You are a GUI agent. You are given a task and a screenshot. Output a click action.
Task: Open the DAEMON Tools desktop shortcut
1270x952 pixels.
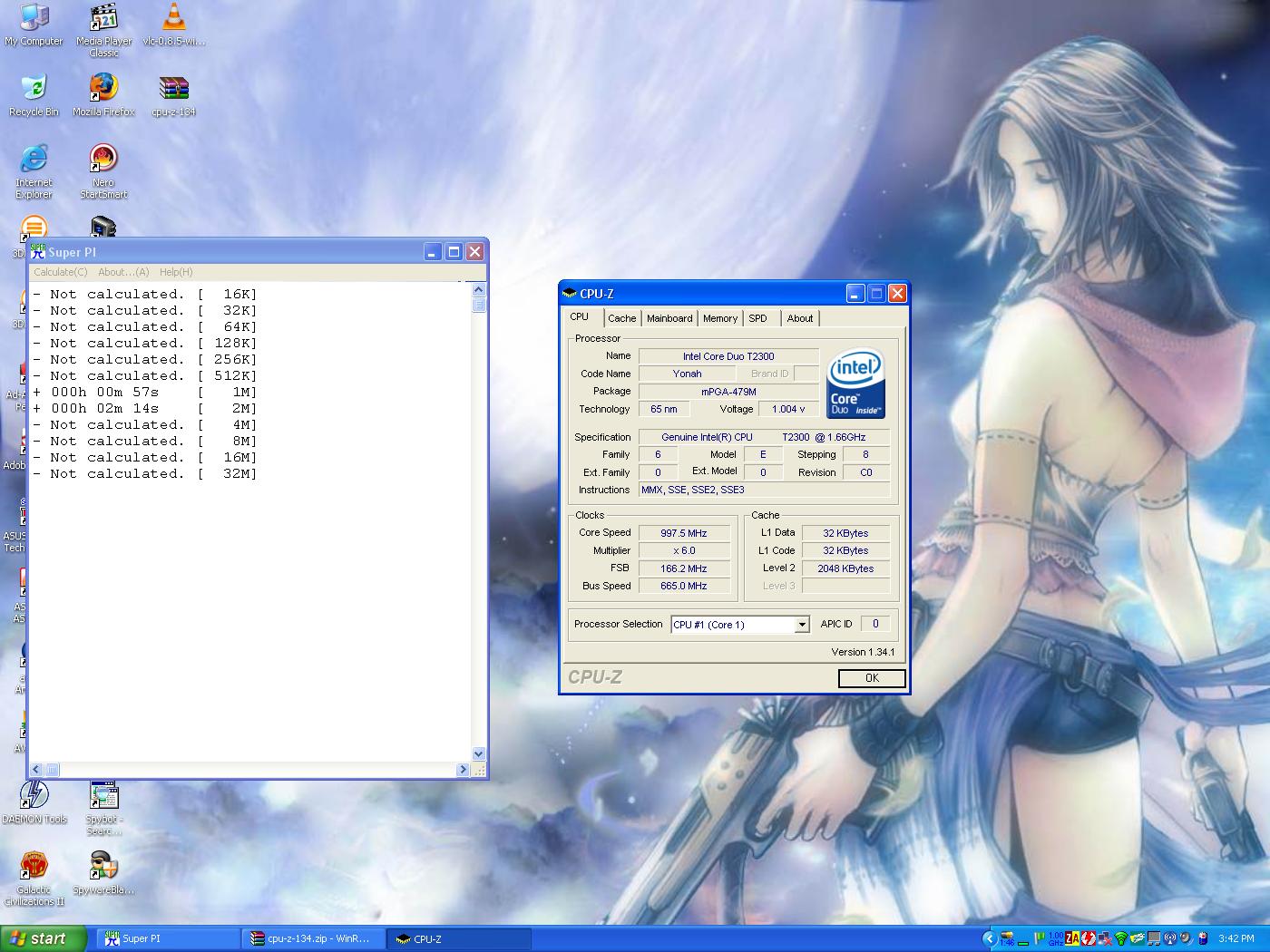coord(34,802)
